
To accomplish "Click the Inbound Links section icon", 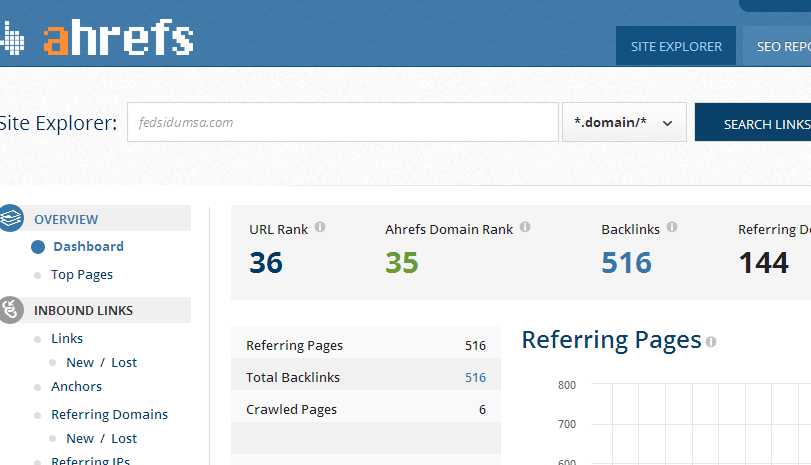I will 11,310.
